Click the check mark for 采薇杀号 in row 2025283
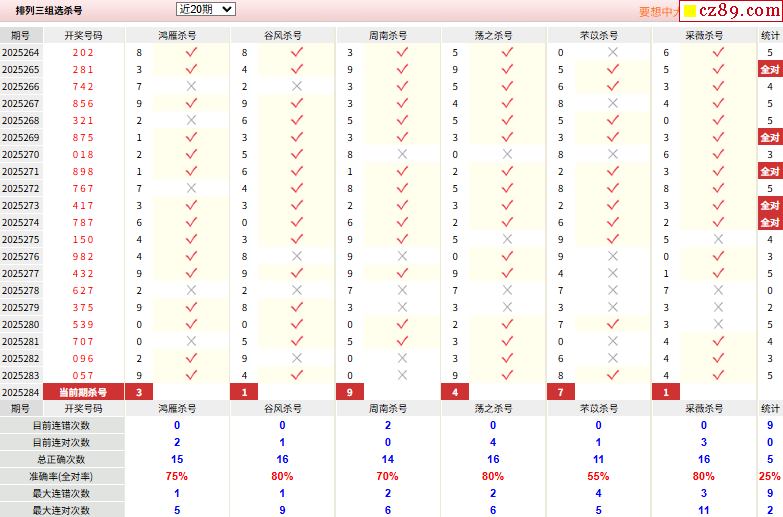 (x=718, y=375)
